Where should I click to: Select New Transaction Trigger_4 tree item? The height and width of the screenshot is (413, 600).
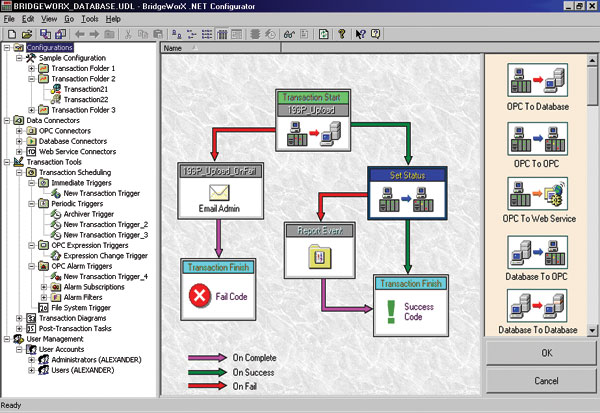click(x=106, y=276)
